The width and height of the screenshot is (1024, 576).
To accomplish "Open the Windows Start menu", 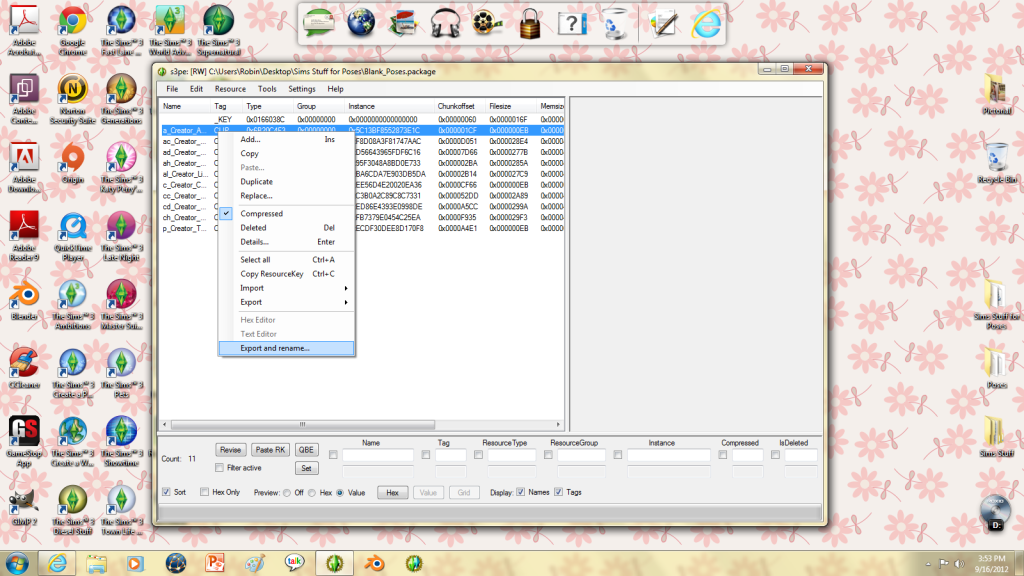I will tap(17, 562).
